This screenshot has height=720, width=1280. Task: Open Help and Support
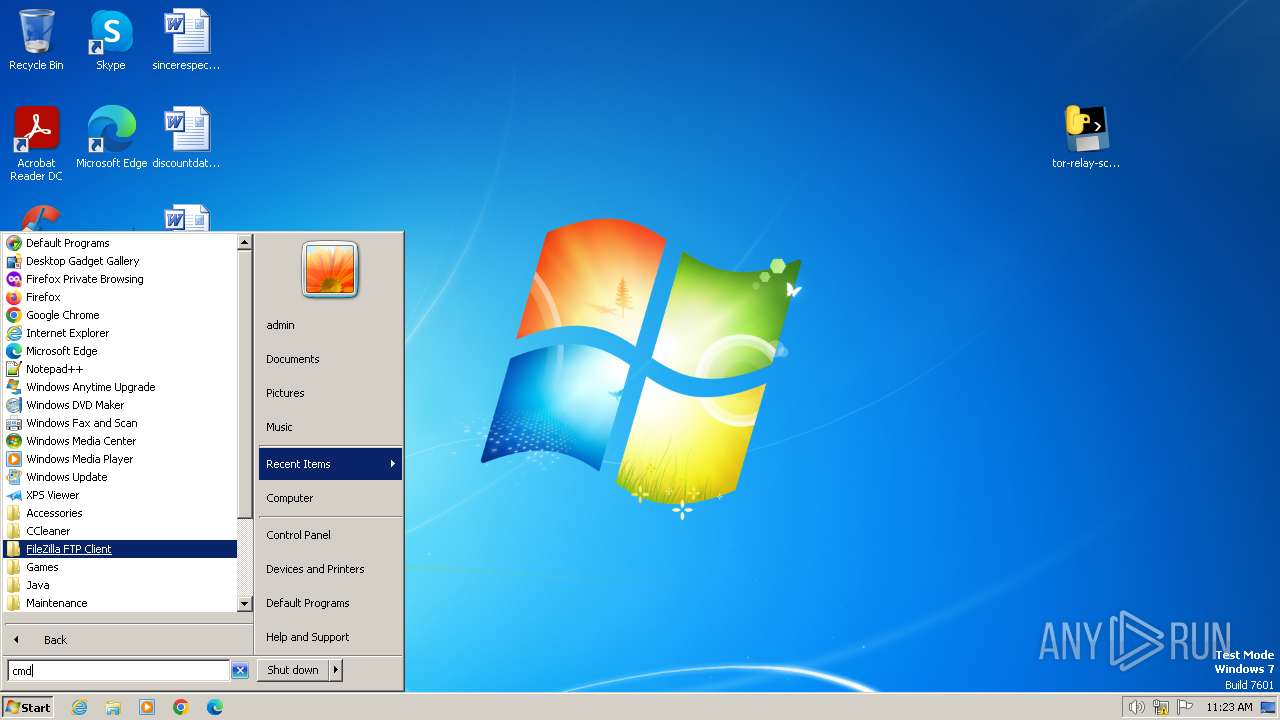pyautogui.click(x=330, y=637)
